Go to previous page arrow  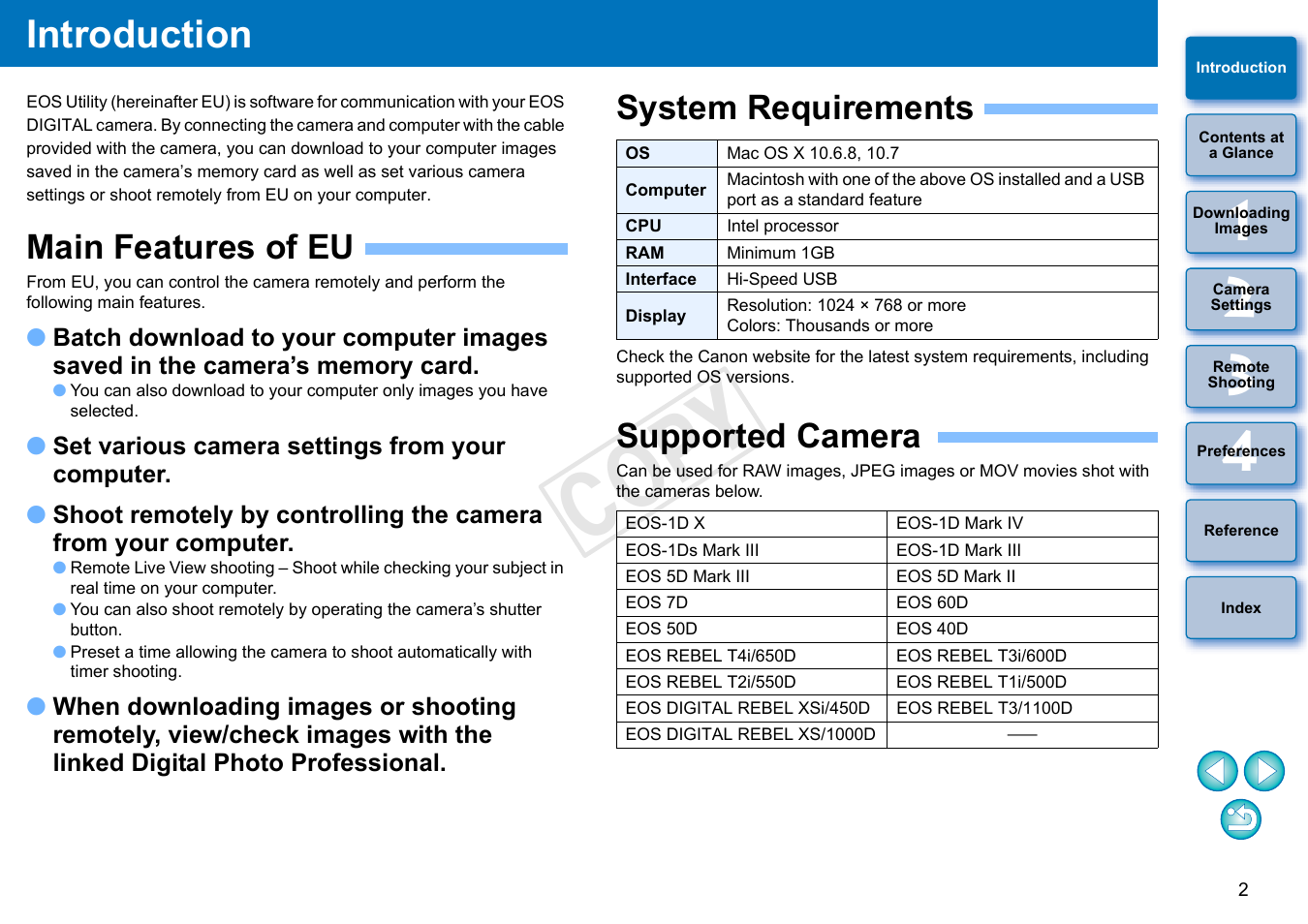[1217, 771]
